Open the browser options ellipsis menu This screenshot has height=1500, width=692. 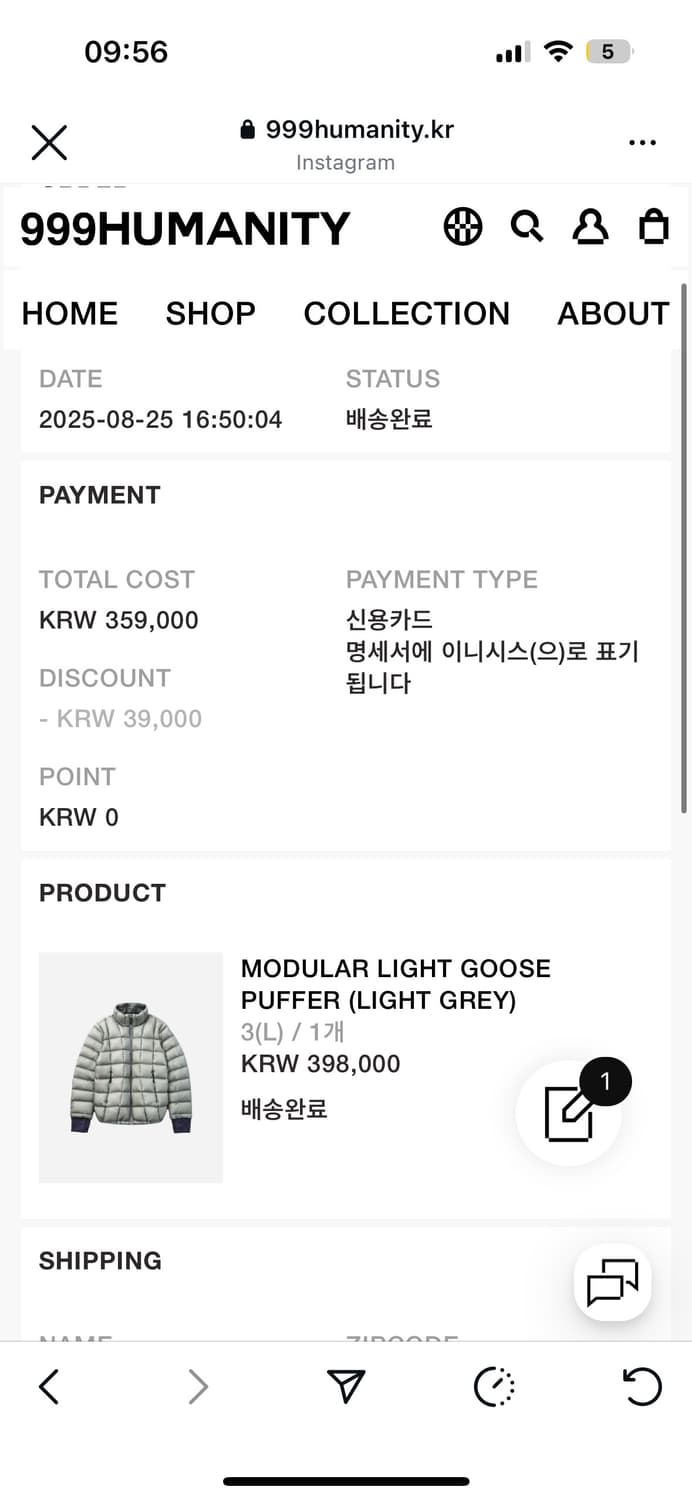[x=642, y=143]
